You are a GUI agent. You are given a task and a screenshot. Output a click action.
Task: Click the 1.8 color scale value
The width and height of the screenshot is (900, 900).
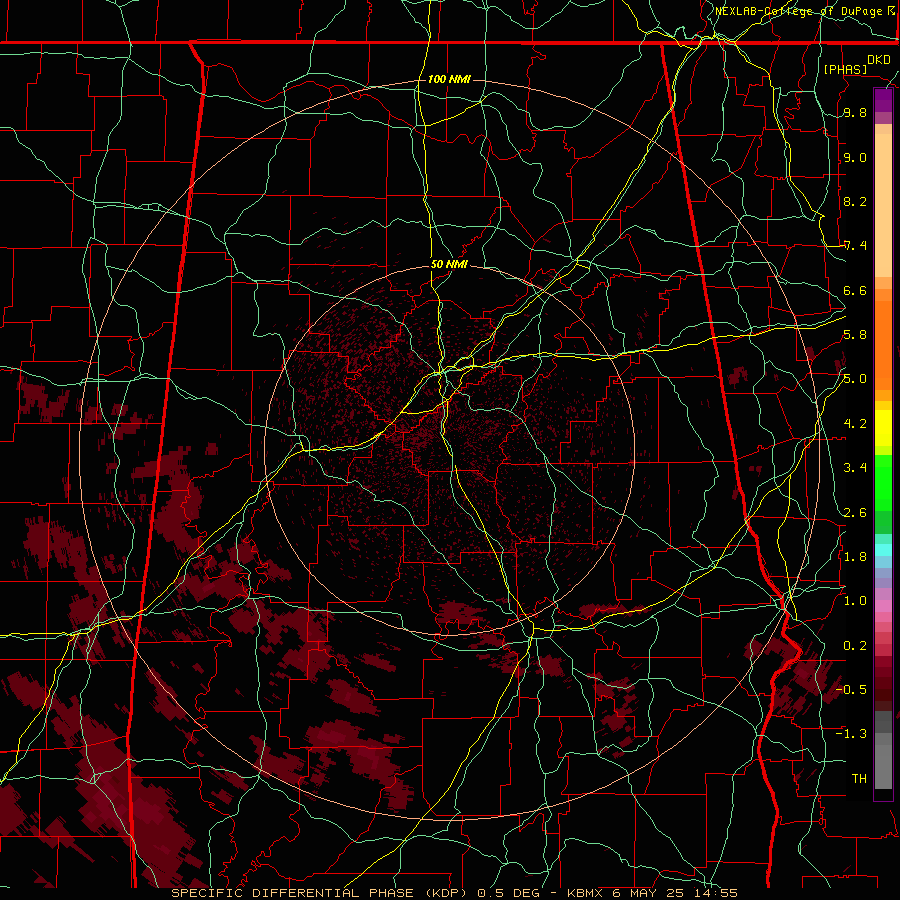[x=855, y=557]
